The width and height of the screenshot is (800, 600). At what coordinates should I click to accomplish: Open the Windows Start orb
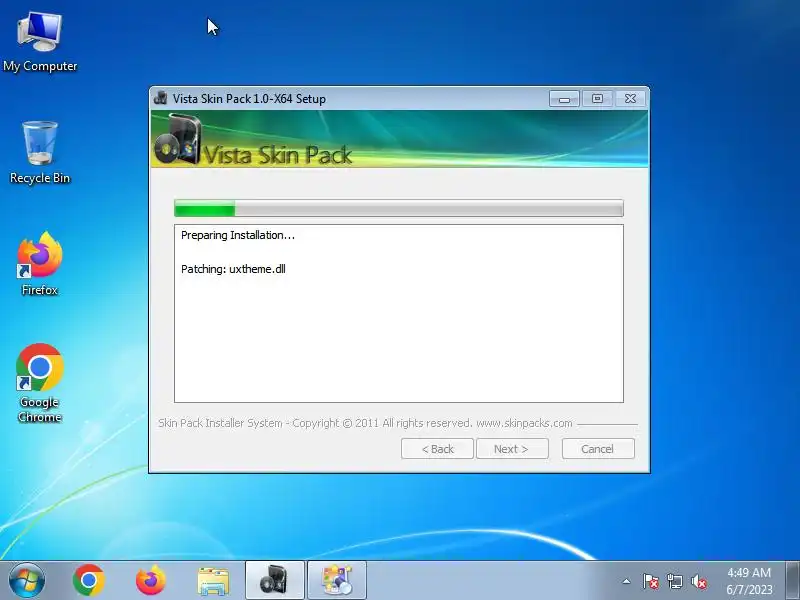(27, 580)
